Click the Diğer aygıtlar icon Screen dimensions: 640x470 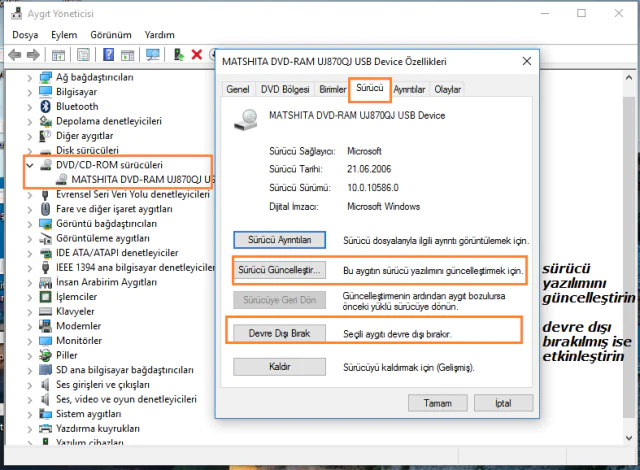point(45,136)
